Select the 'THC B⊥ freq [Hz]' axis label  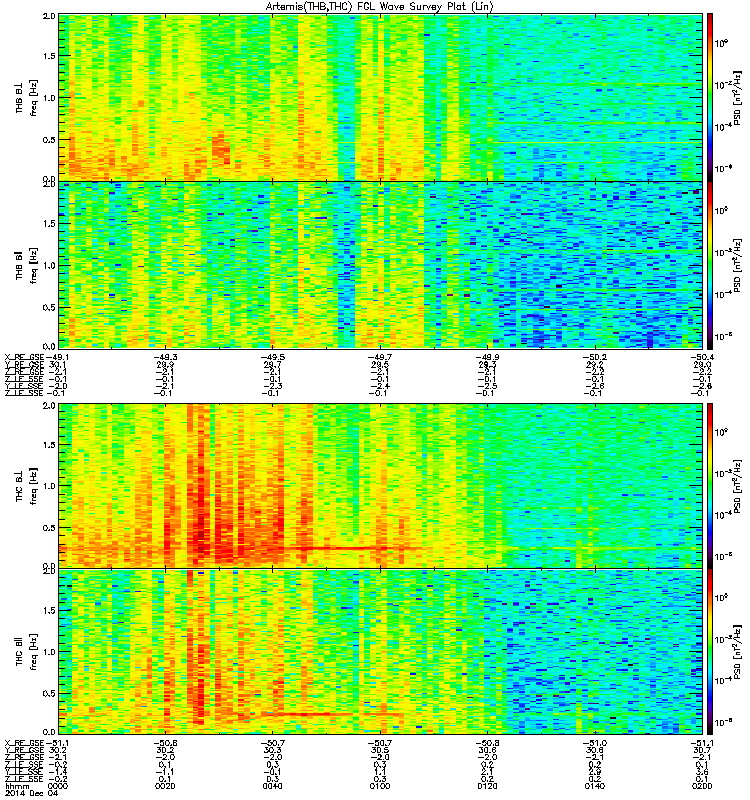[26, 486]
